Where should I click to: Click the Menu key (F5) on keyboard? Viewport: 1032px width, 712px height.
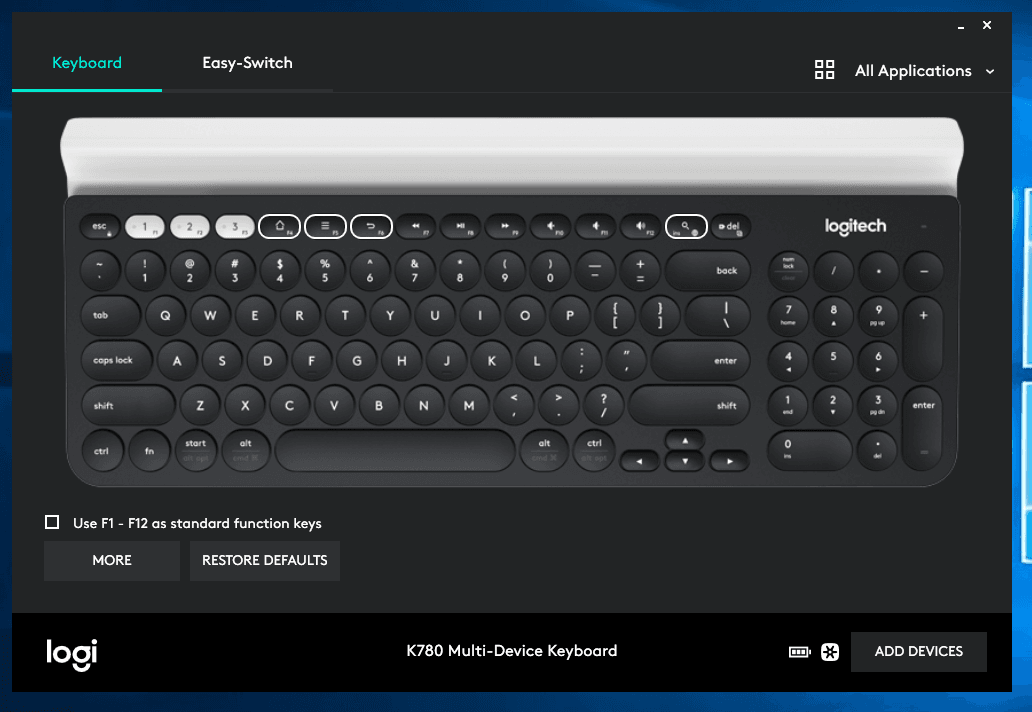325,226
